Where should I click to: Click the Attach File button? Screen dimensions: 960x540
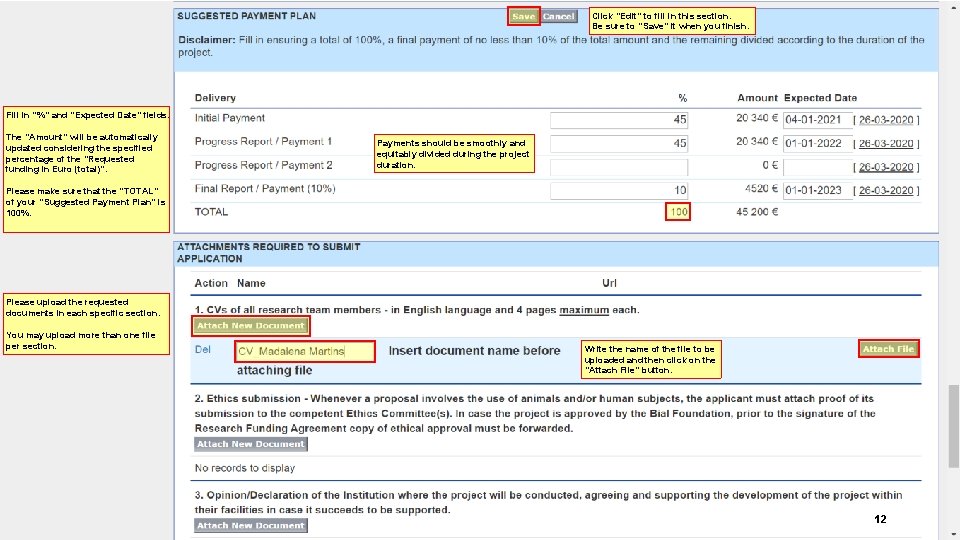pos(888,349)
